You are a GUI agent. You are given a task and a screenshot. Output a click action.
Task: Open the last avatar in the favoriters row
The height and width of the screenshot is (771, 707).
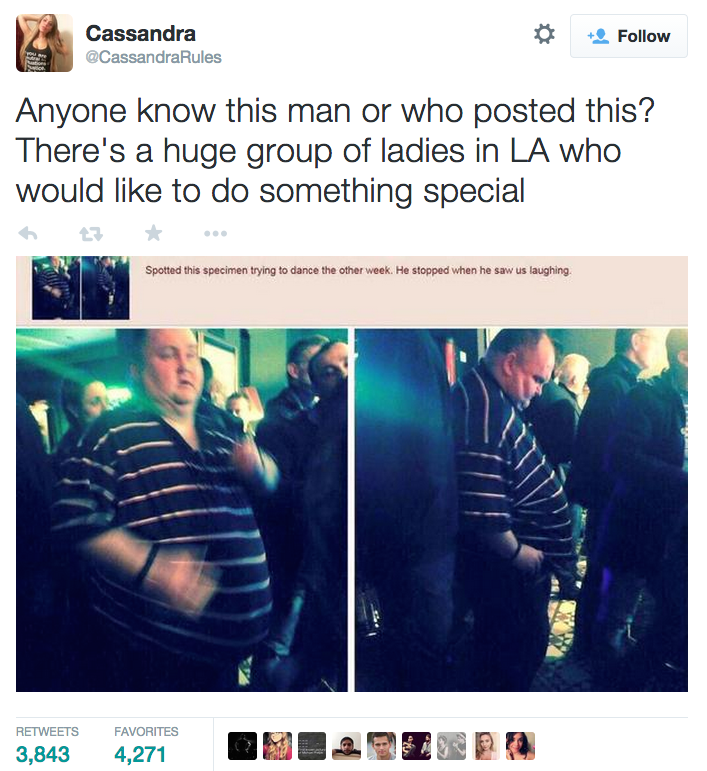click(x=521, y=746)
